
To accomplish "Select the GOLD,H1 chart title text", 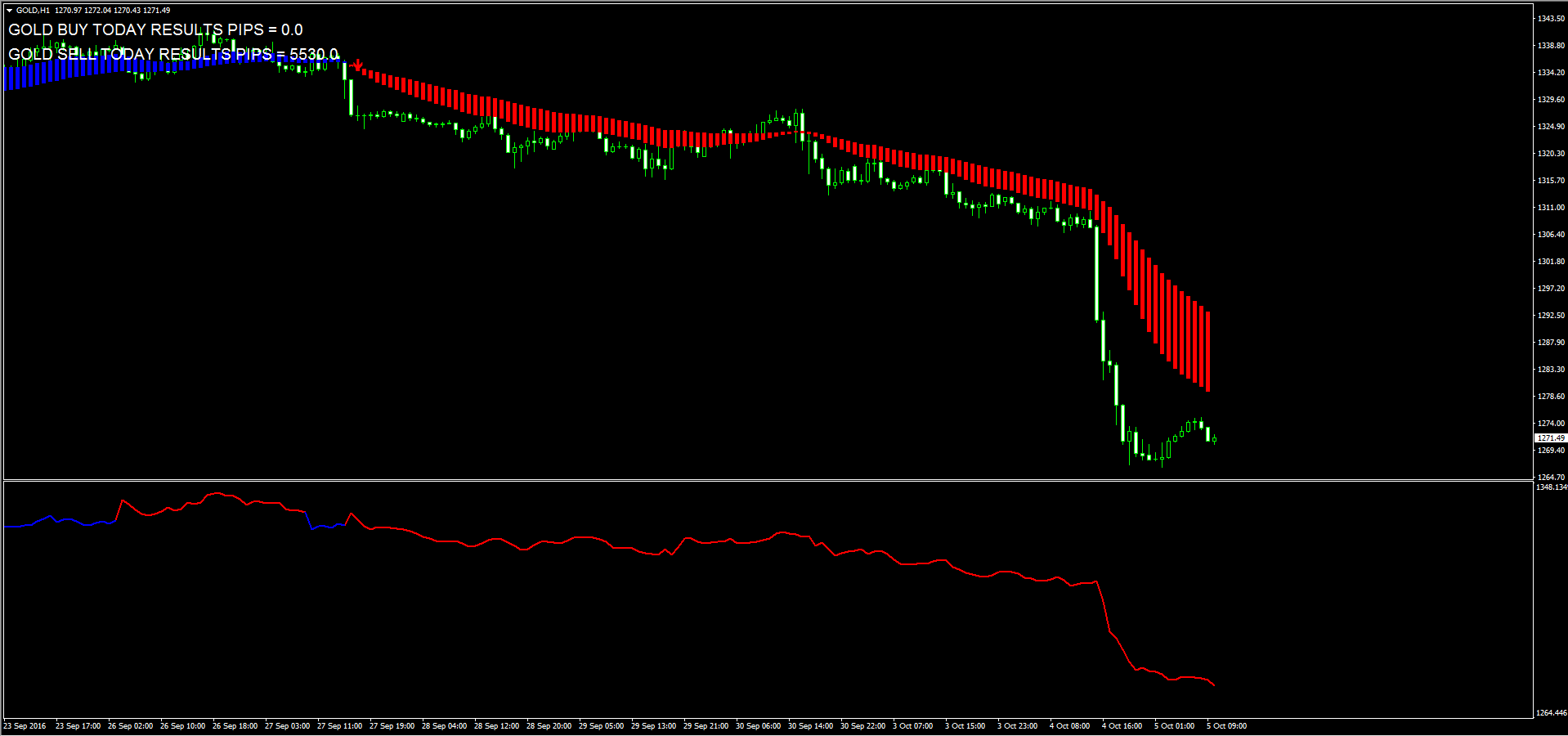I will tap(33, 11).
